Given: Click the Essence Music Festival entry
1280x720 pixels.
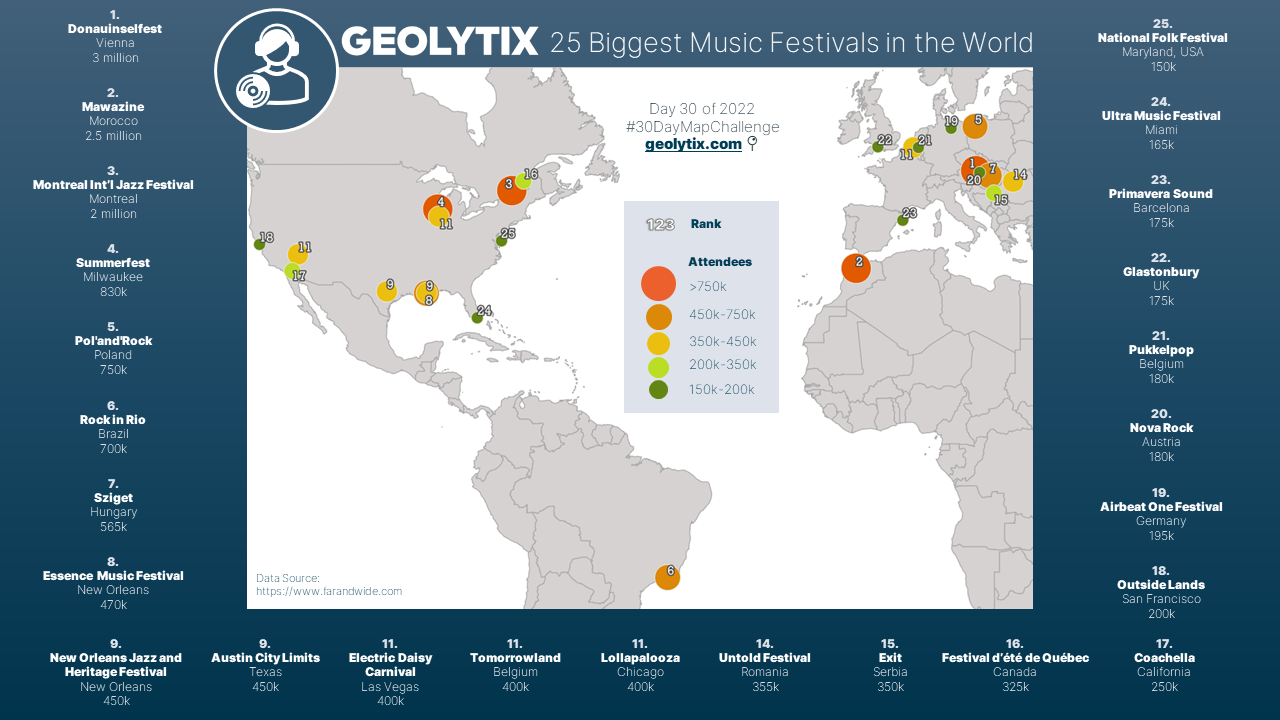Looking at the screenshot, I should coord(113,583).
